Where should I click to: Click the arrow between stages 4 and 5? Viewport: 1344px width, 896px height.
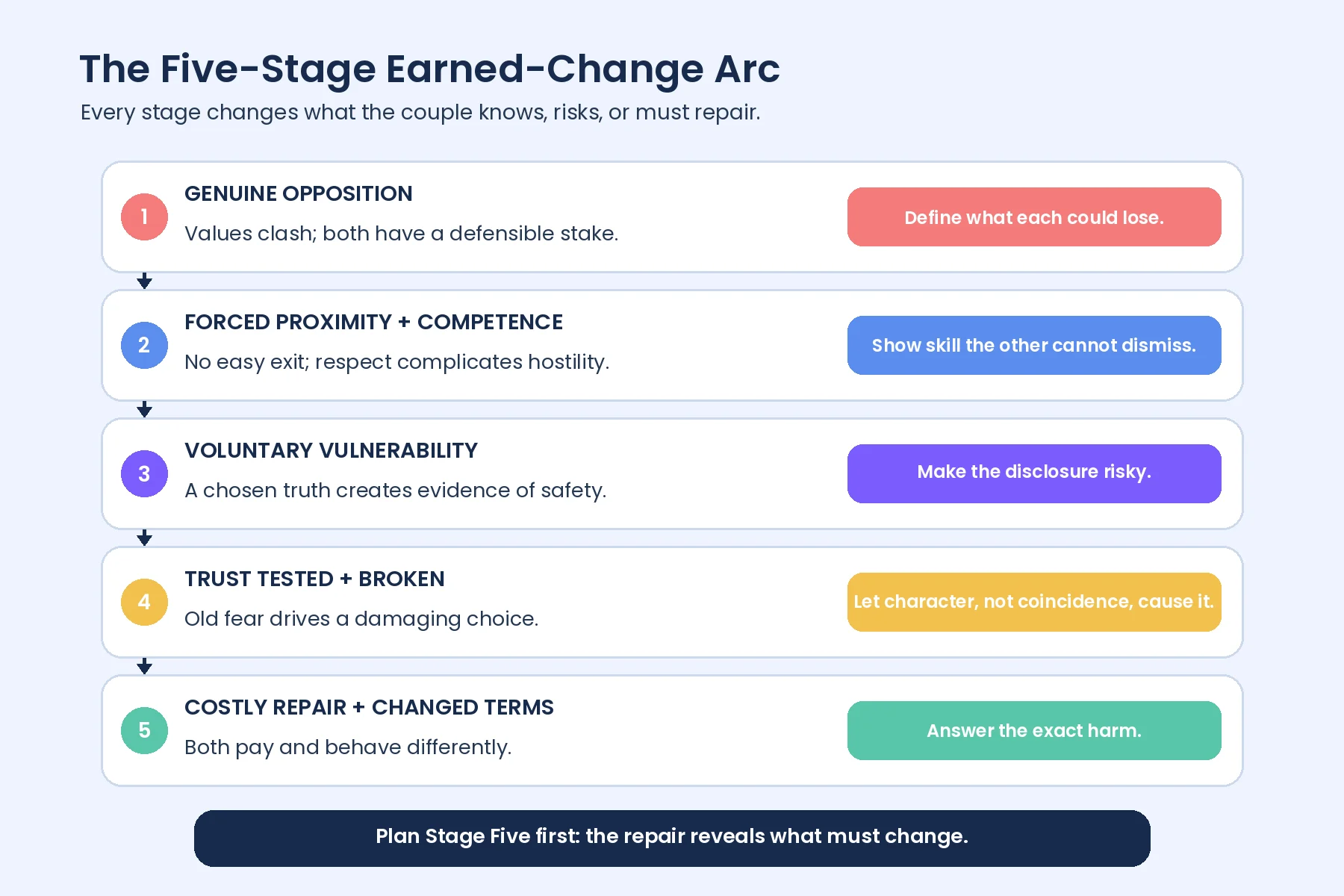(145, 667)
